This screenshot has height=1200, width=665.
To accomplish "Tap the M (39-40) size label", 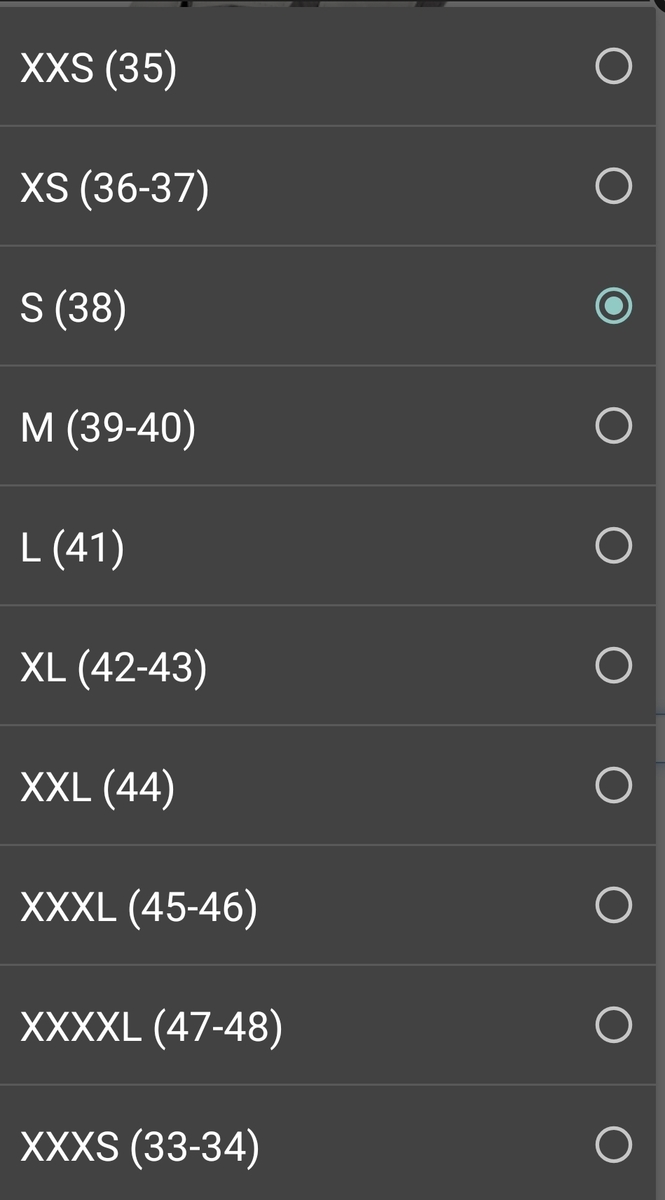I will [x=108, y=428].
